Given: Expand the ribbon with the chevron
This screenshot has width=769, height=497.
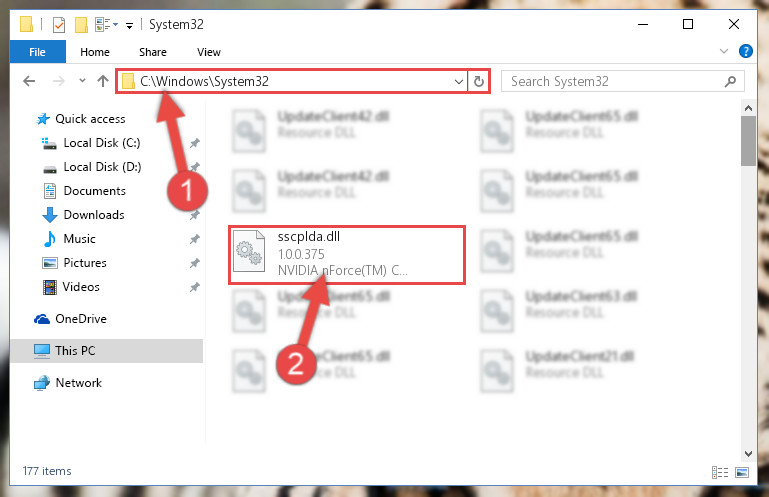Looking at the screenshot, I should 723,51.
